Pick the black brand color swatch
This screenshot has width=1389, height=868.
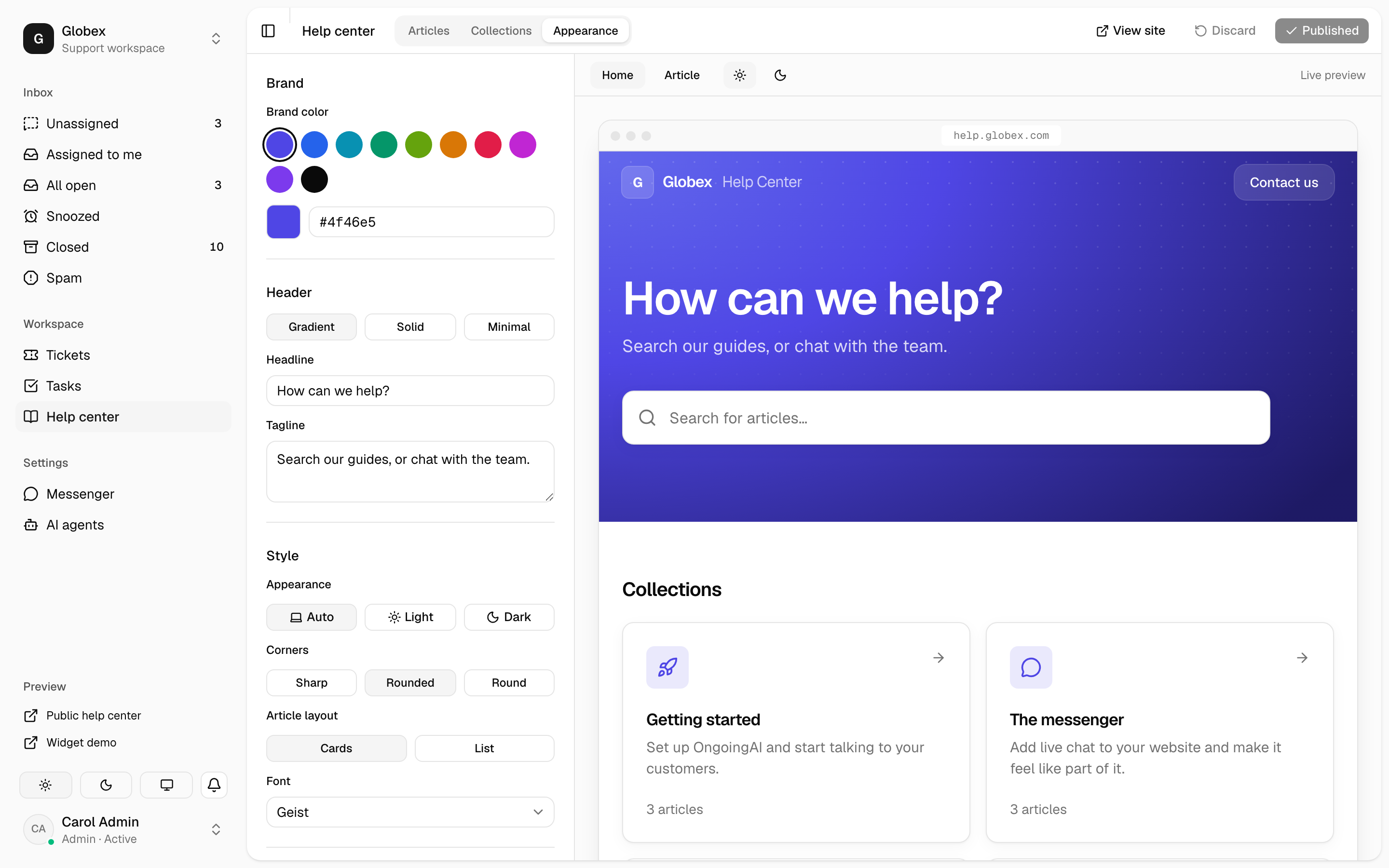[314, 180]
